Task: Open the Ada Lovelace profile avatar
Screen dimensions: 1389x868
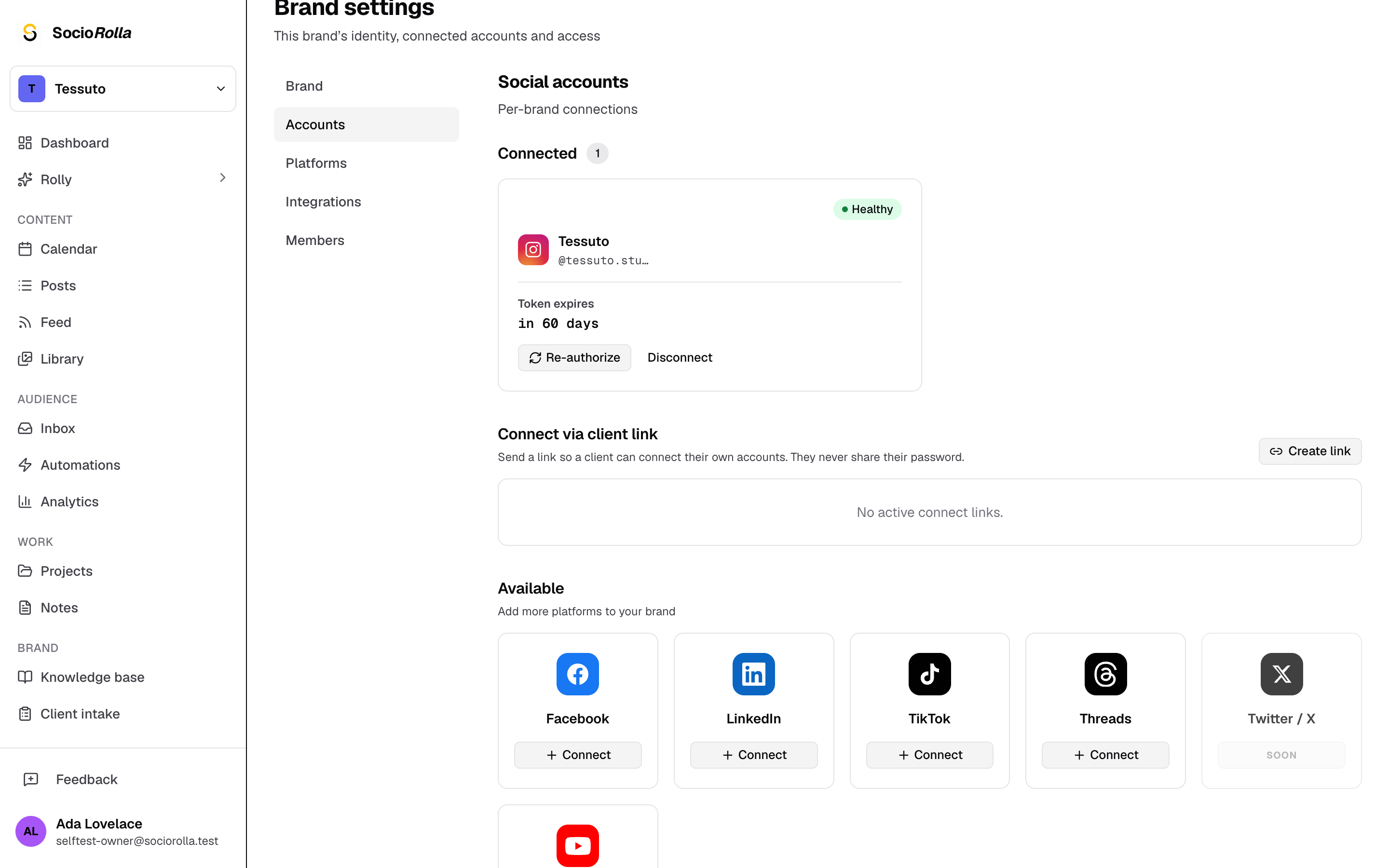Action: (x=30, y=831)
